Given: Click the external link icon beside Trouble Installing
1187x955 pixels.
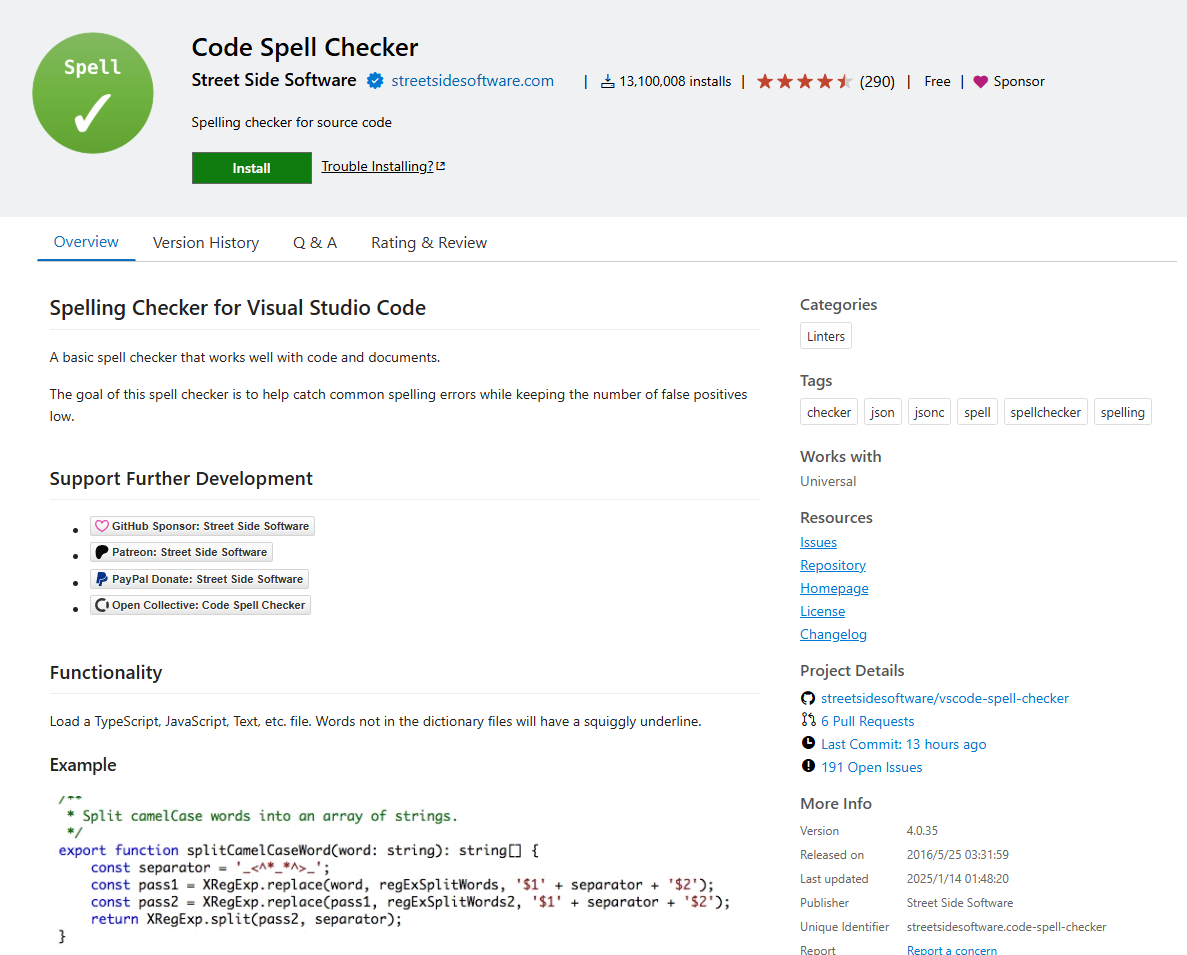Looking at the screenshot, I should tap(441, 166).
